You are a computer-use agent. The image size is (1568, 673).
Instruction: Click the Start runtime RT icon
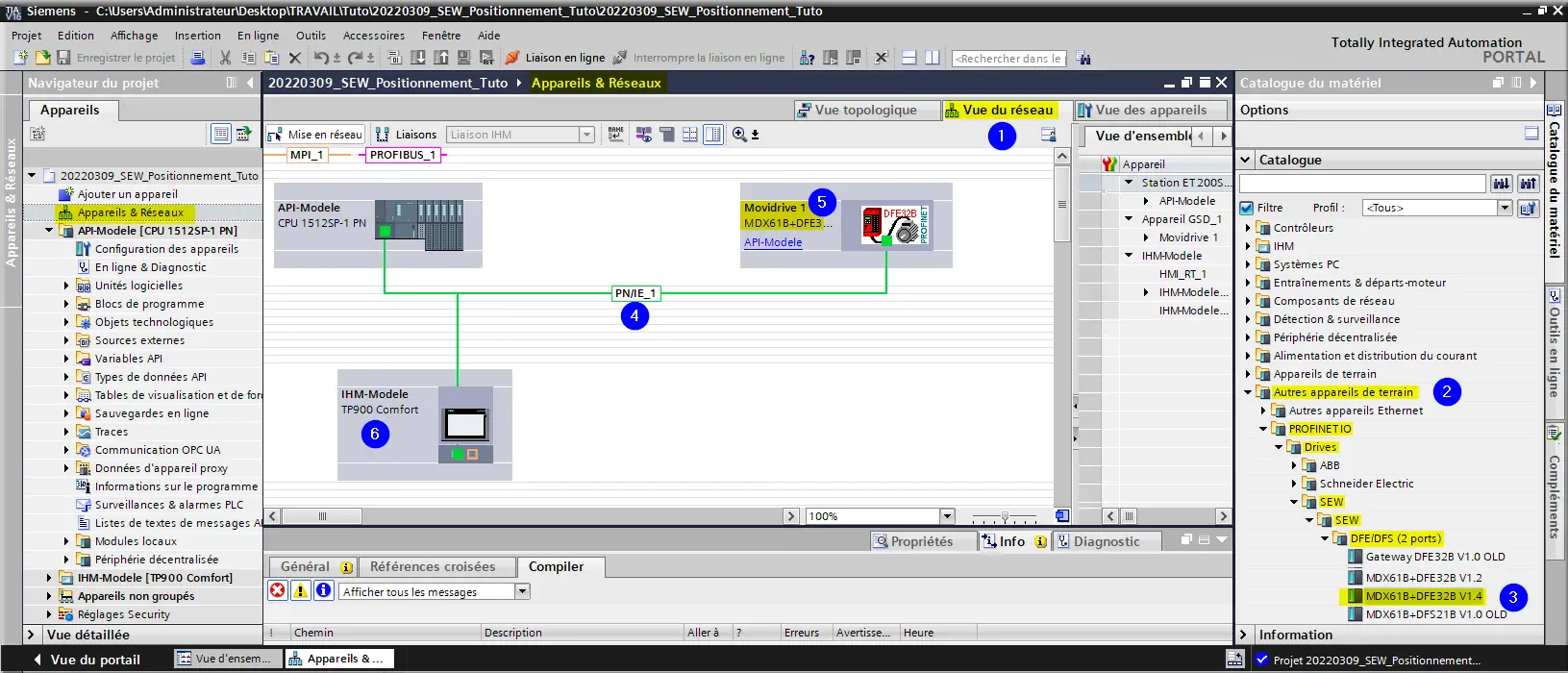click(x=486, y=58)
